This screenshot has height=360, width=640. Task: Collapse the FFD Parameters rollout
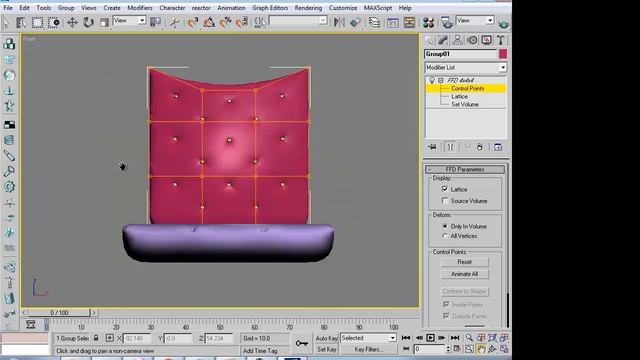pos(464,169)
